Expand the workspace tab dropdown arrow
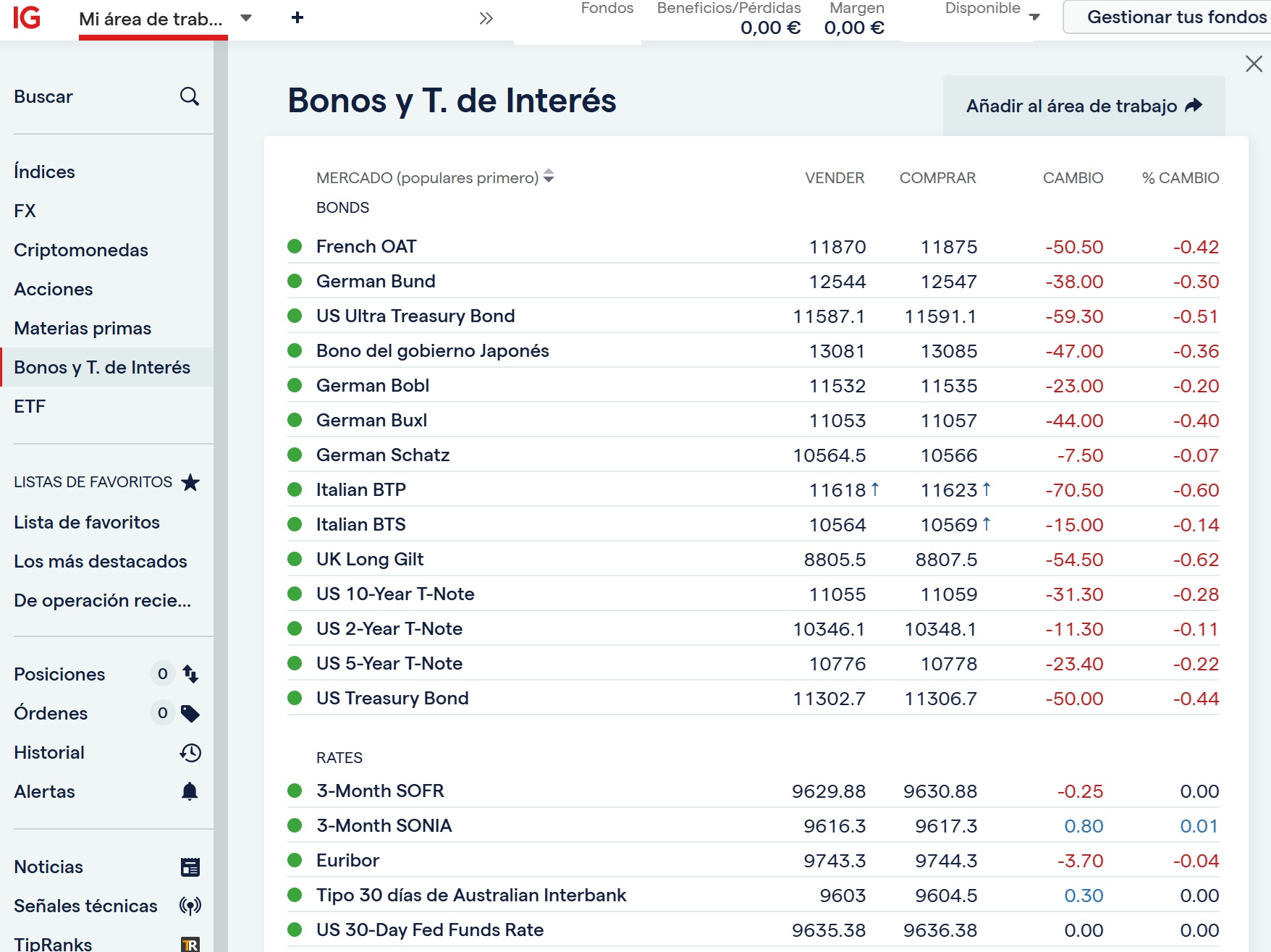 246,18
